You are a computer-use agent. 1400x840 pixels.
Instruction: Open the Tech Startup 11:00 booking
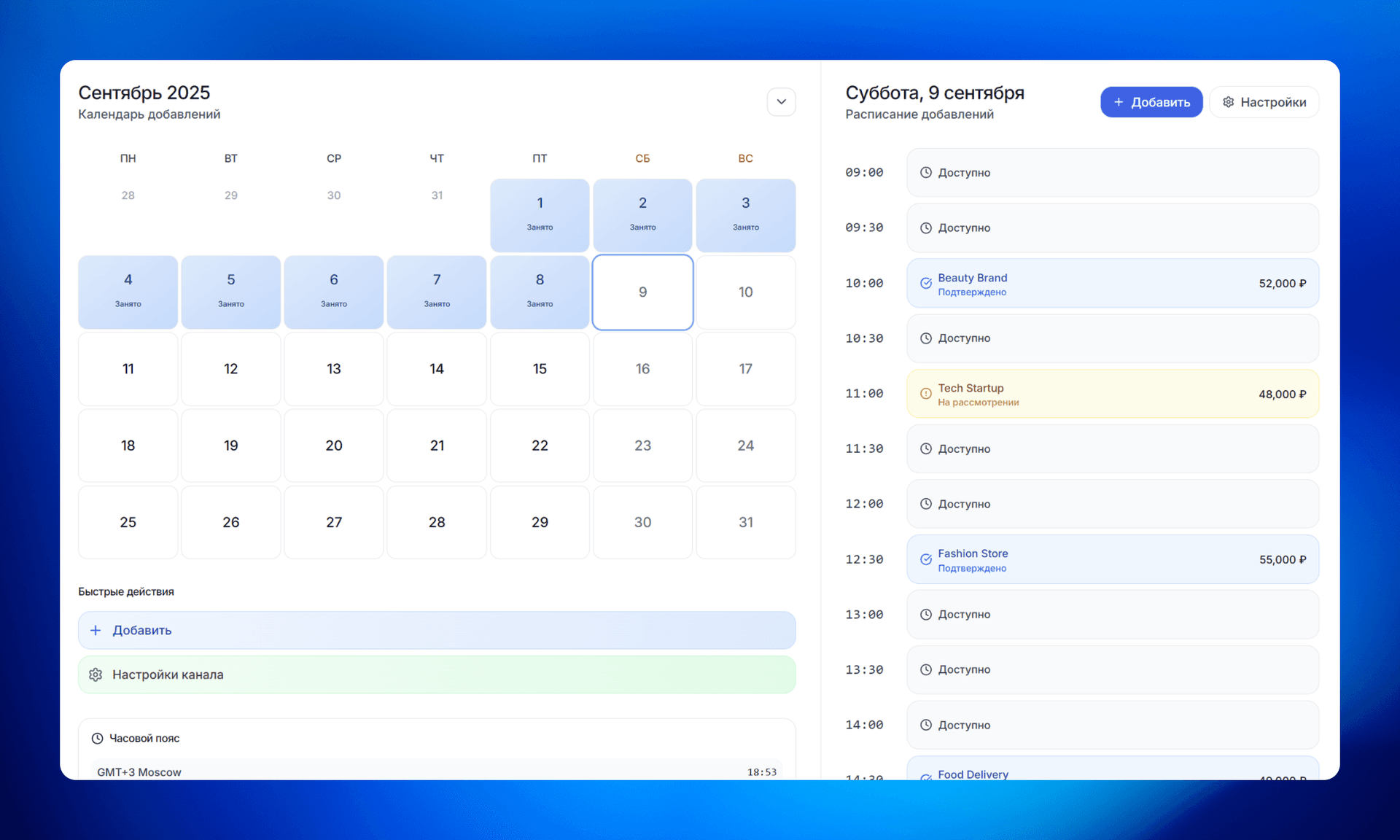click(1112, 394)
